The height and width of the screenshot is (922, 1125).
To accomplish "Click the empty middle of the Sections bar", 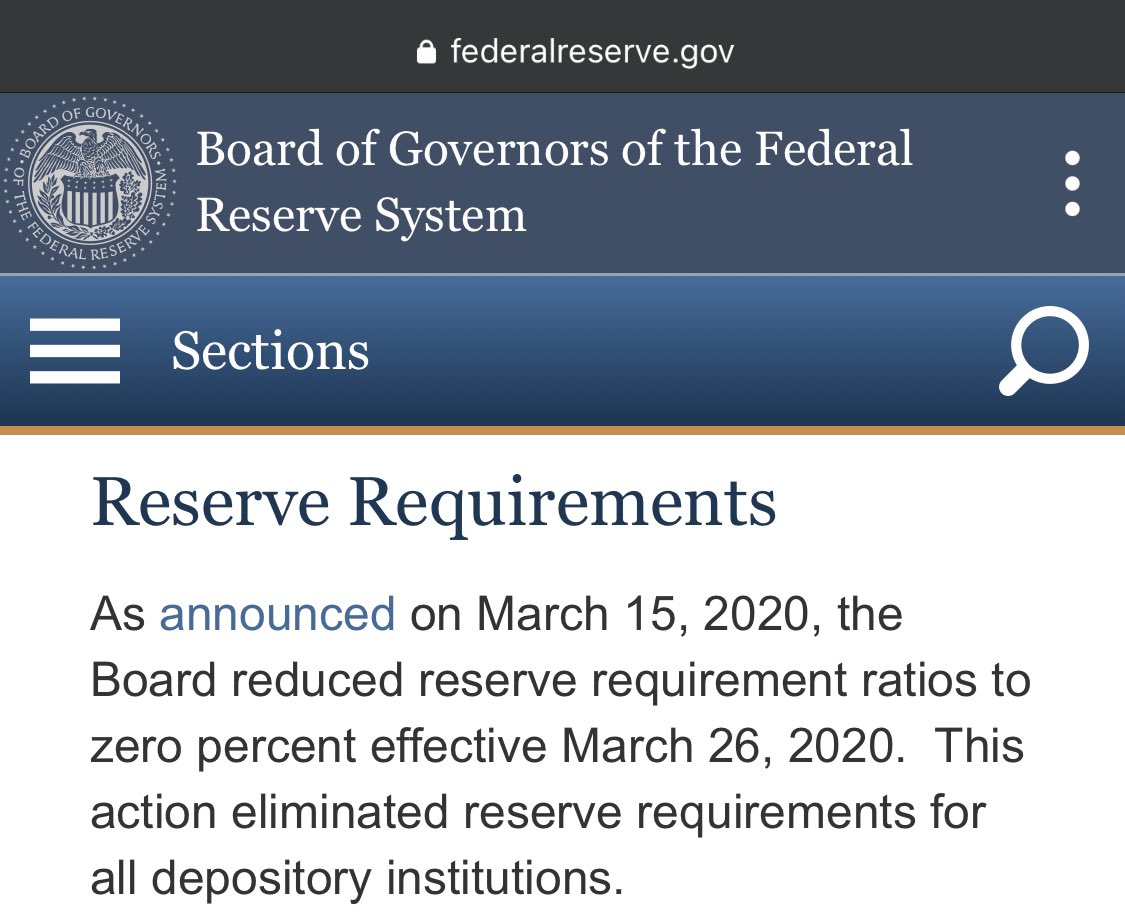I will pos(680,351).
